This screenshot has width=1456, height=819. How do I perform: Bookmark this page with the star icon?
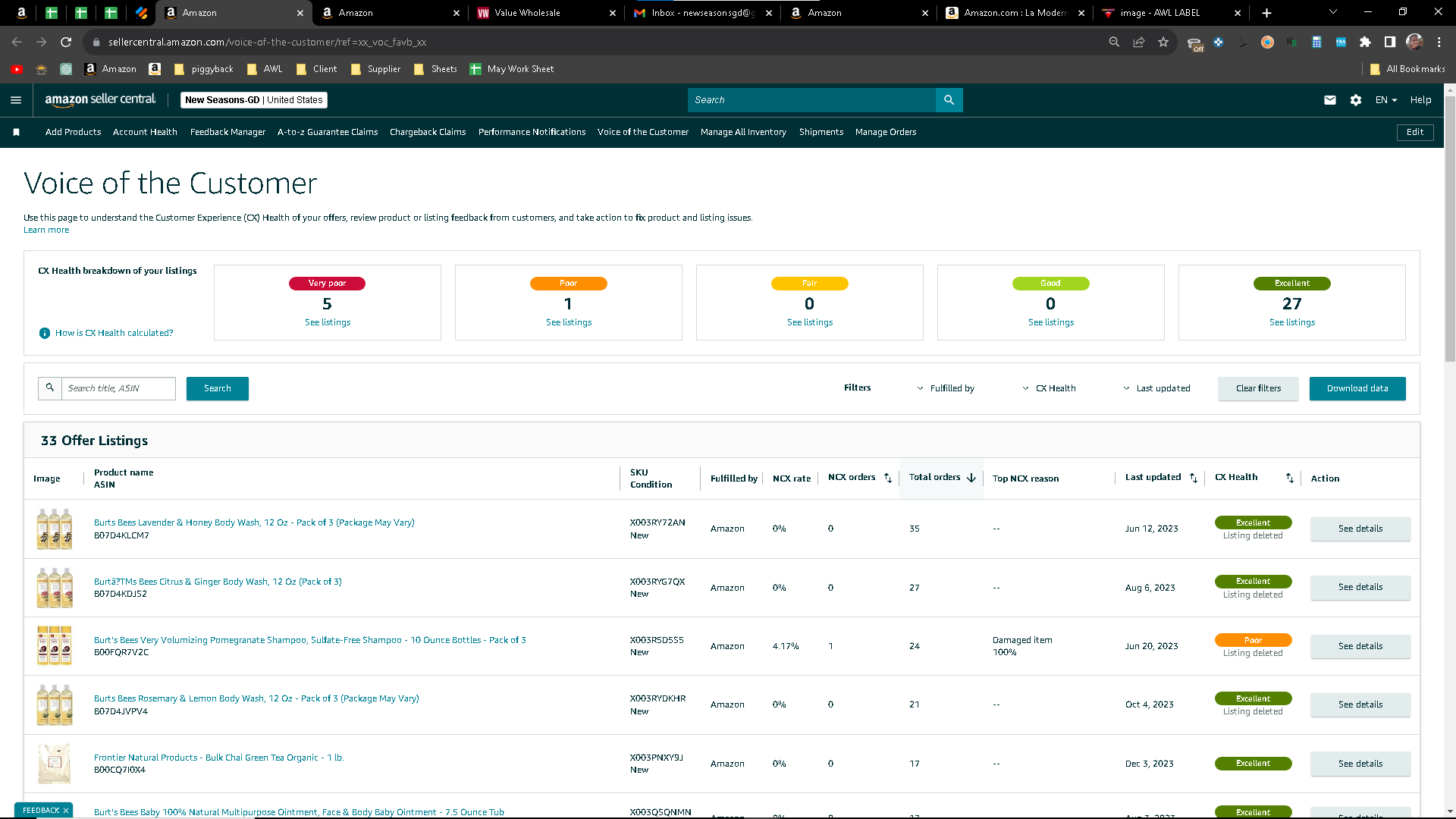tap(1163, 42)
